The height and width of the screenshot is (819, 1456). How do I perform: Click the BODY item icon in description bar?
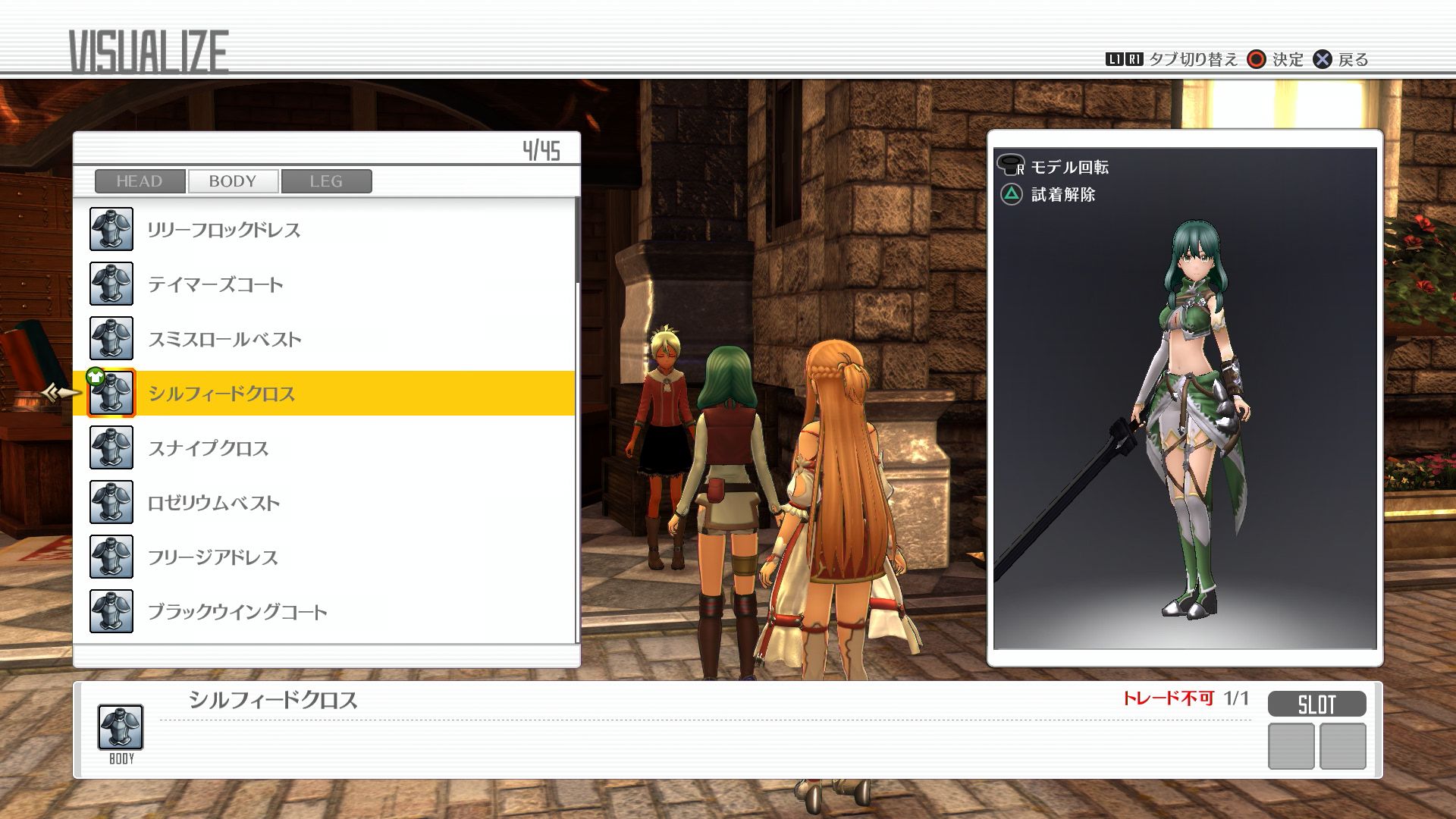pyautogui.click(x=121, y=726)
